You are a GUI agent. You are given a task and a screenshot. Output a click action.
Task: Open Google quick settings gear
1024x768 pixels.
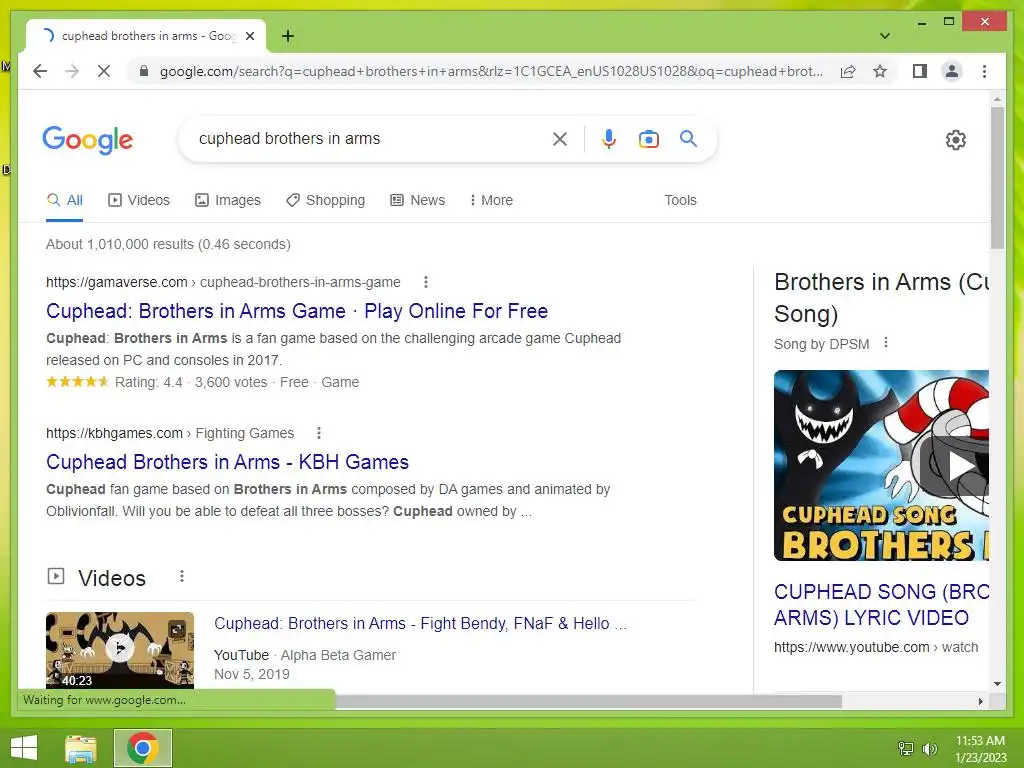point(955,140)
